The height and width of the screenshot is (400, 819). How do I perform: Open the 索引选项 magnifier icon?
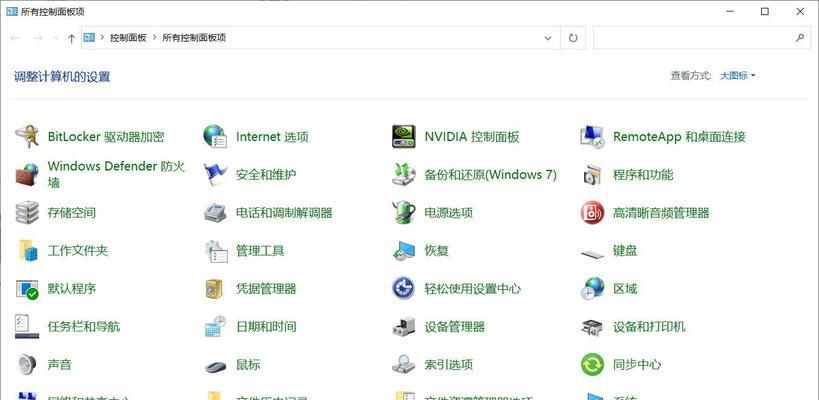coord(404,364)
